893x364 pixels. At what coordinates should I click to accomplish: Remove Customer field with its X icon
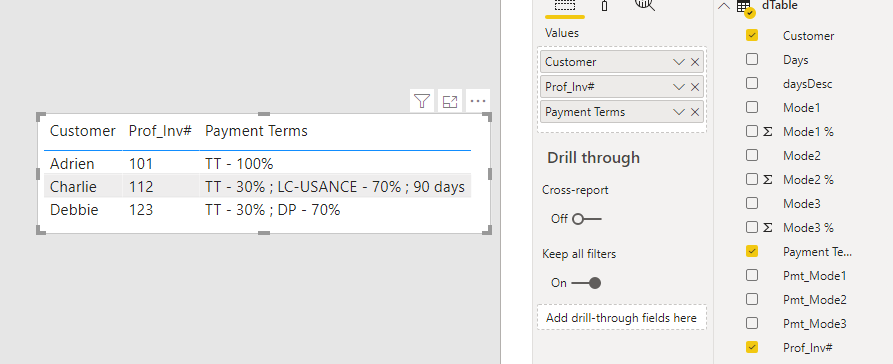(695, 62)
